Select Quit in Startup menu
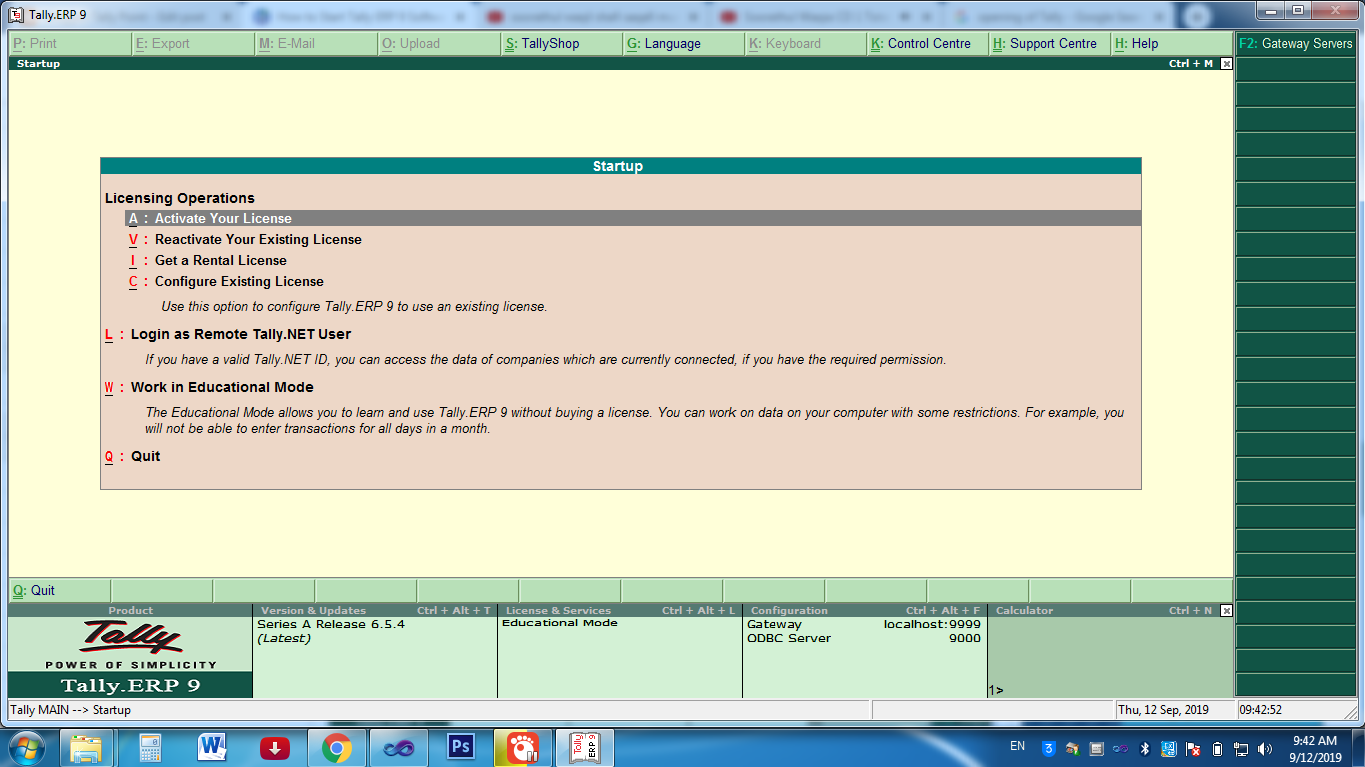 132,457
